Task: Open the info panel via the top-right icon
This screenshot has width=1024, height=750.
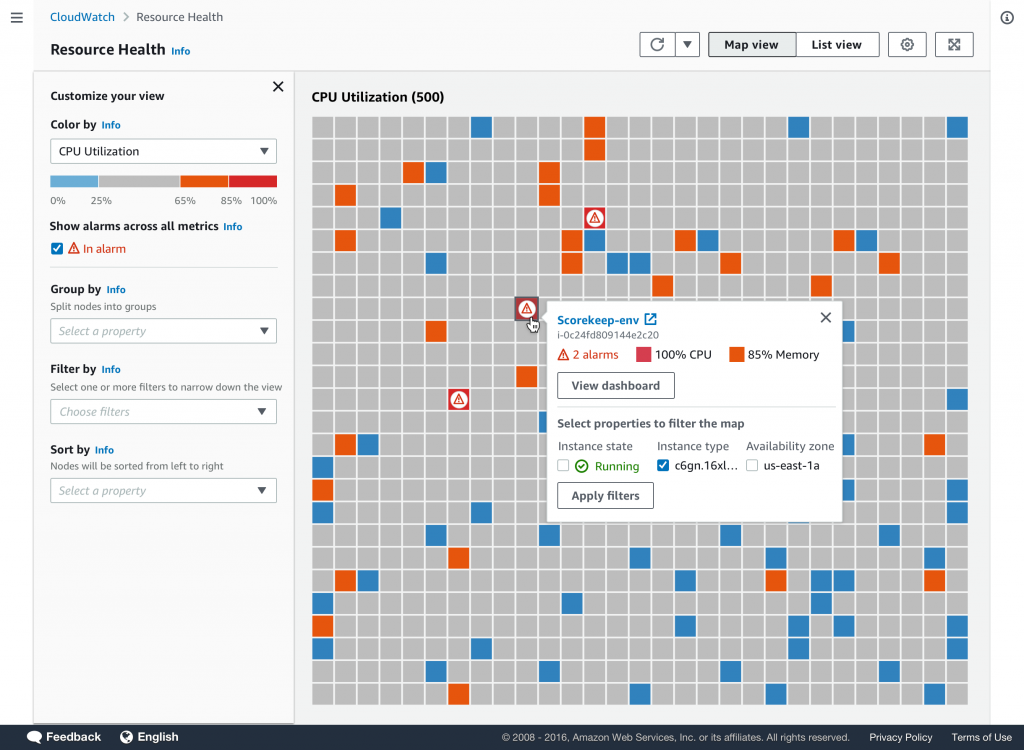Action: 1007,17
